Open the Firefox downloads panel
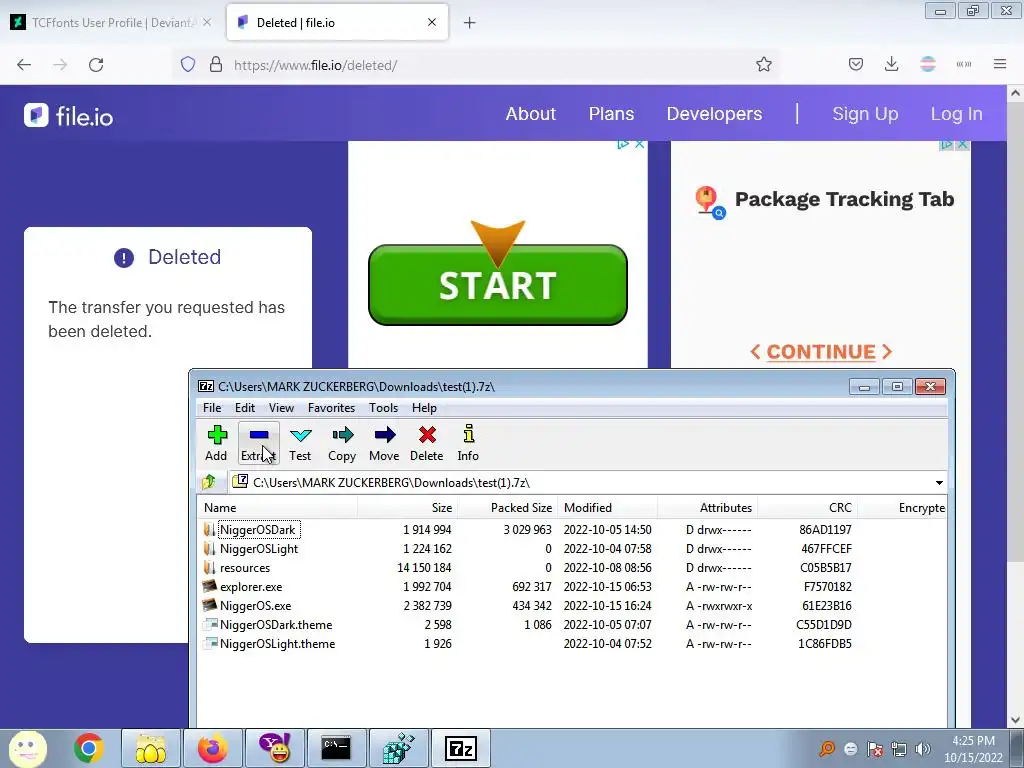Screen dimensions: 1024x768 coord(891,64)
